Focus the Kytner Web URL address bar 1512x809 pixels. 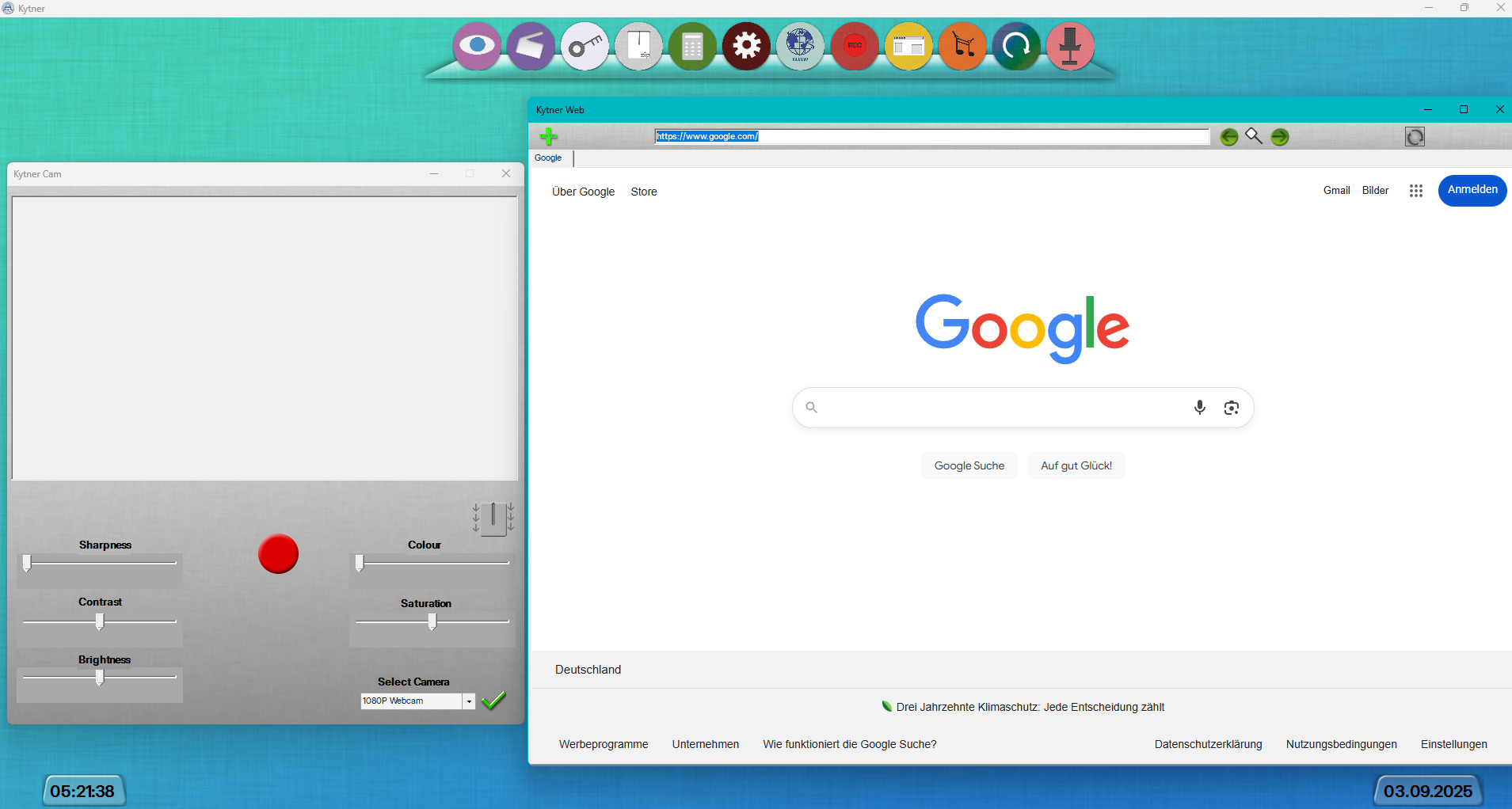[932, 136]
